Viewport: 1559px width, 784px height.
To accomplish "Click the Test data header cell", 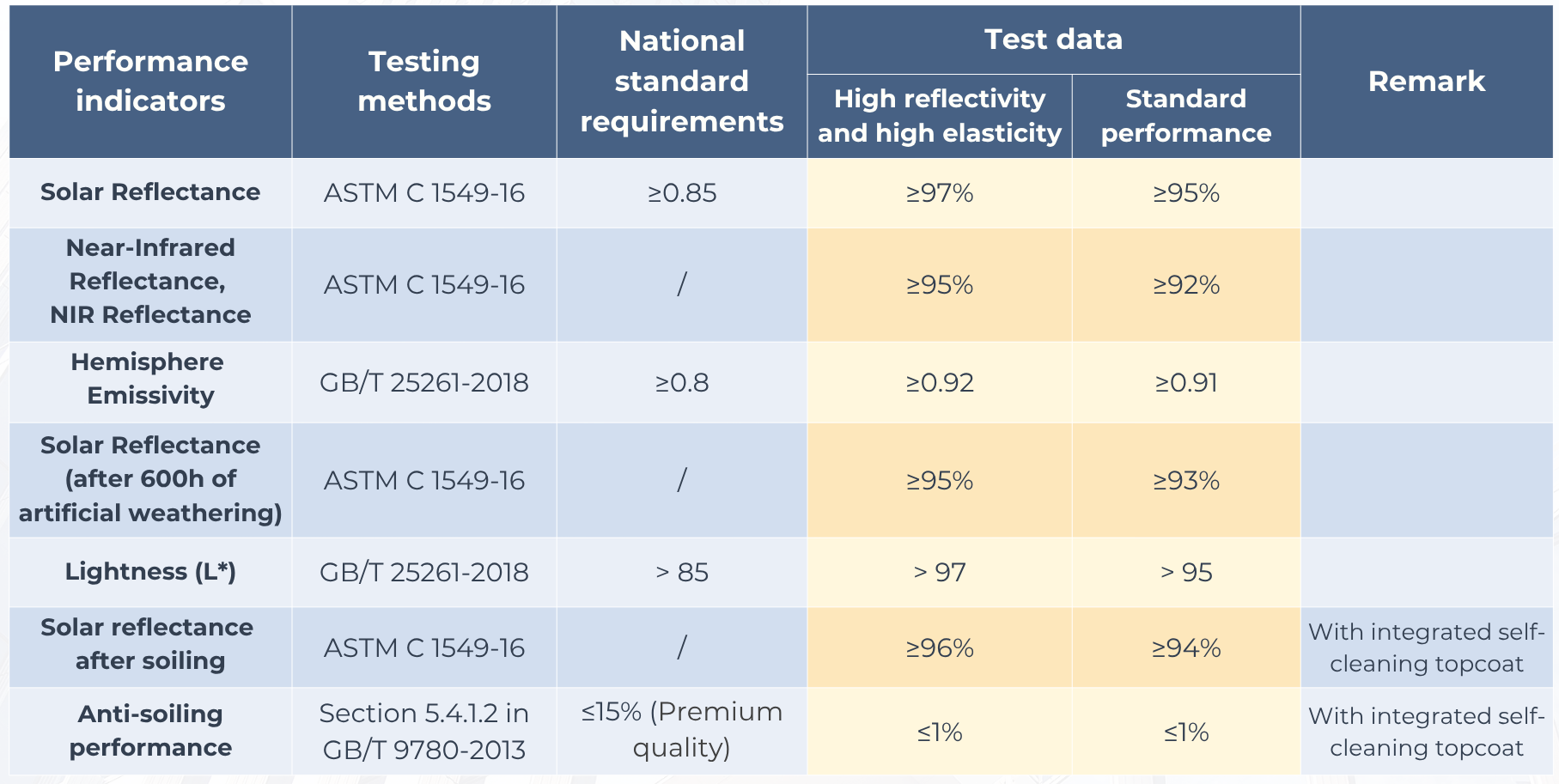I will point(1053,40).
